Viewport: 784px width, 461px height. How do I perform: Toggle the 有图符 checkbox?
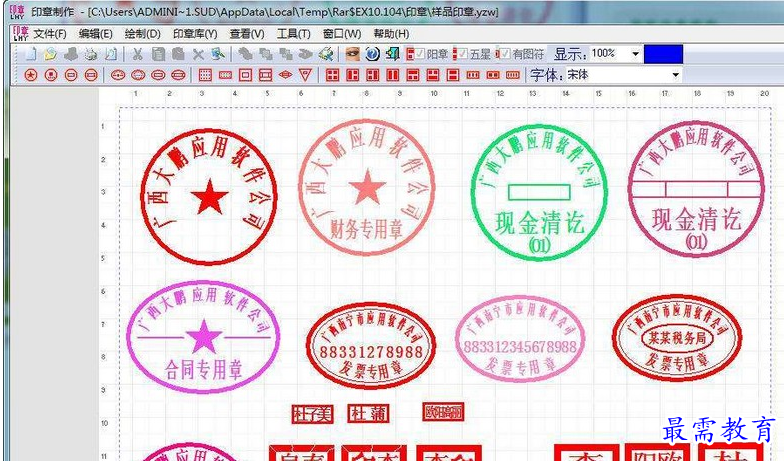[x=505, y=53]
